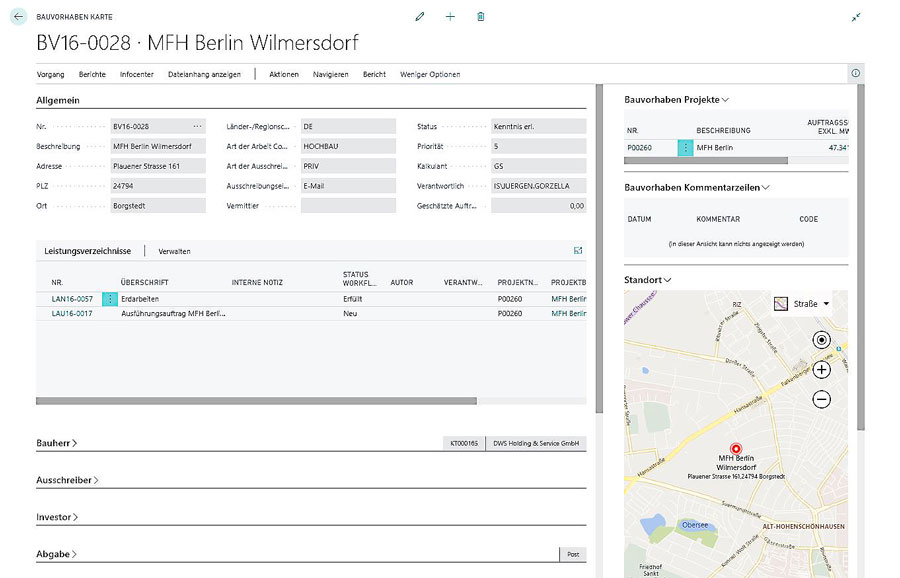Collapse Bauvorhaben Projekte factbox

677,99
